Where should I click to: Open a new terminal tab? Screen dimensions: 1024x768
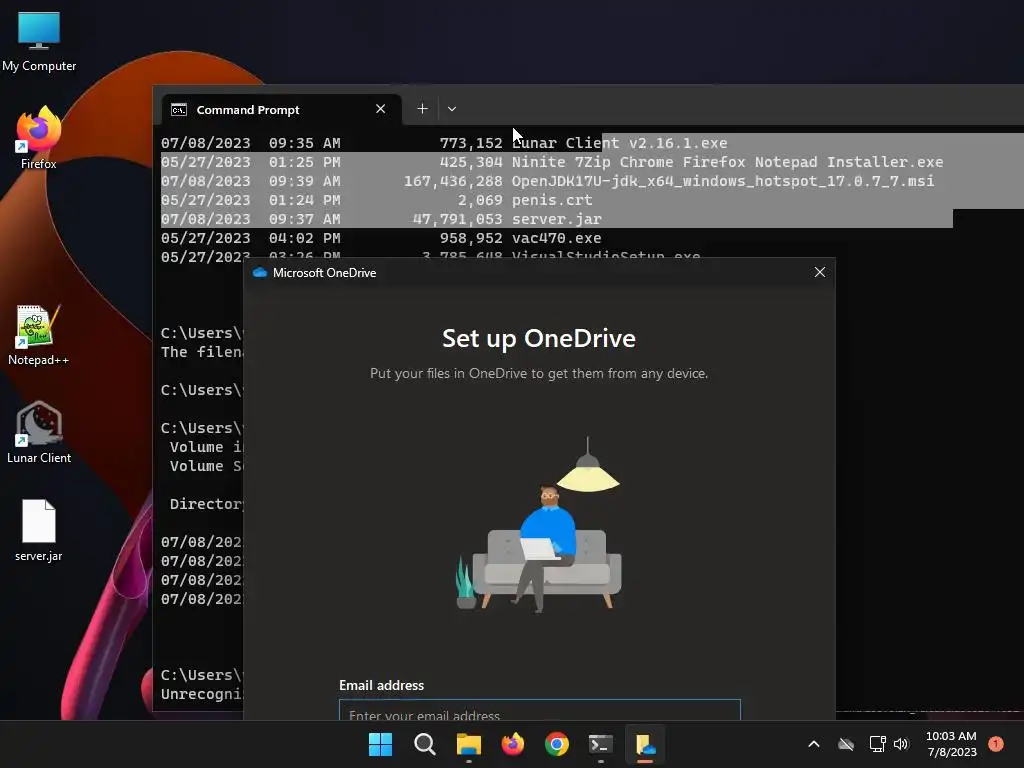click(x=423, y=108)
